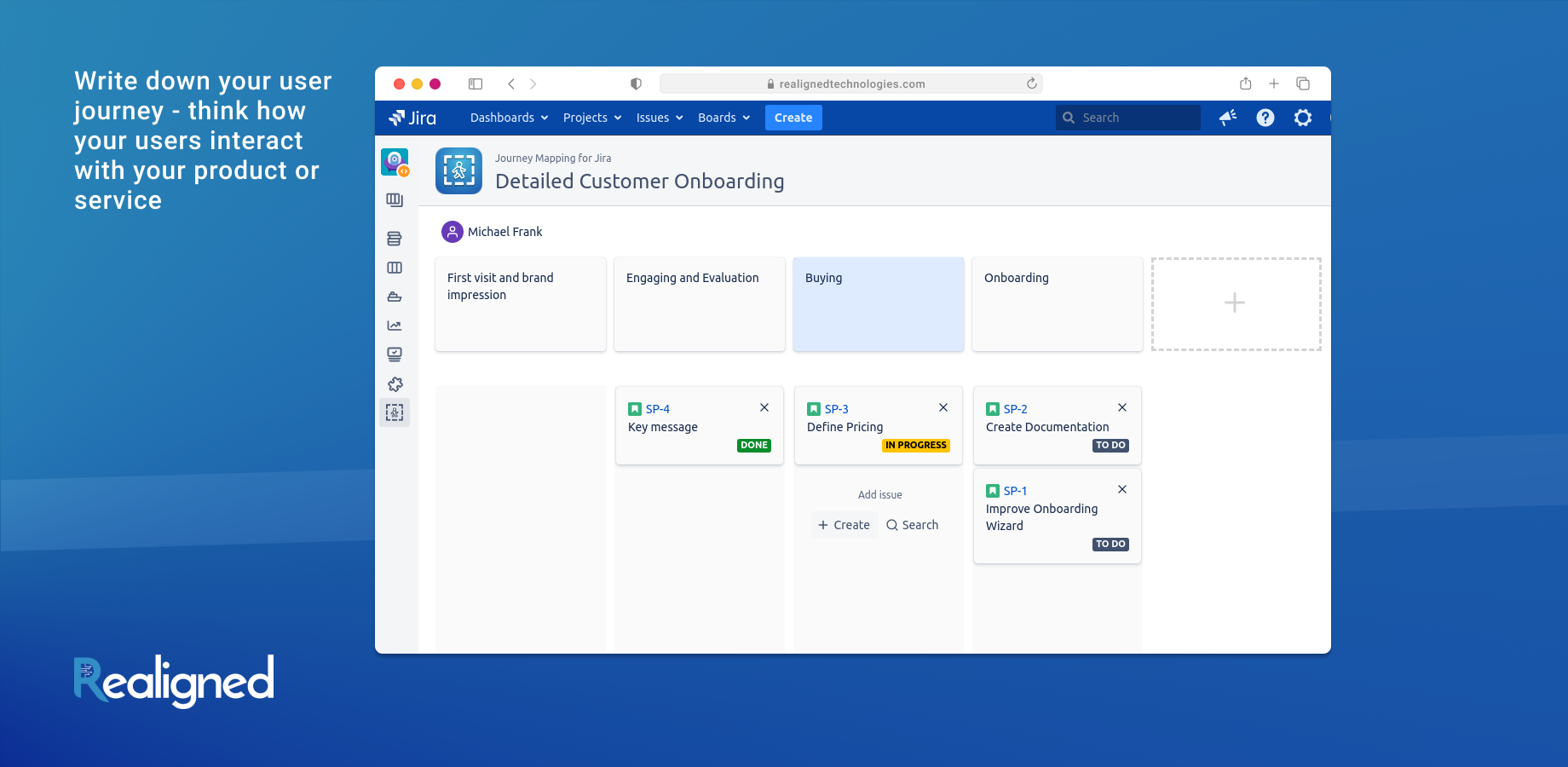Image resolution: width=1568 pixels, height=767 pixels.
Task: Reload the page with the refresh icon
Action: click(x=1032, y=84)
